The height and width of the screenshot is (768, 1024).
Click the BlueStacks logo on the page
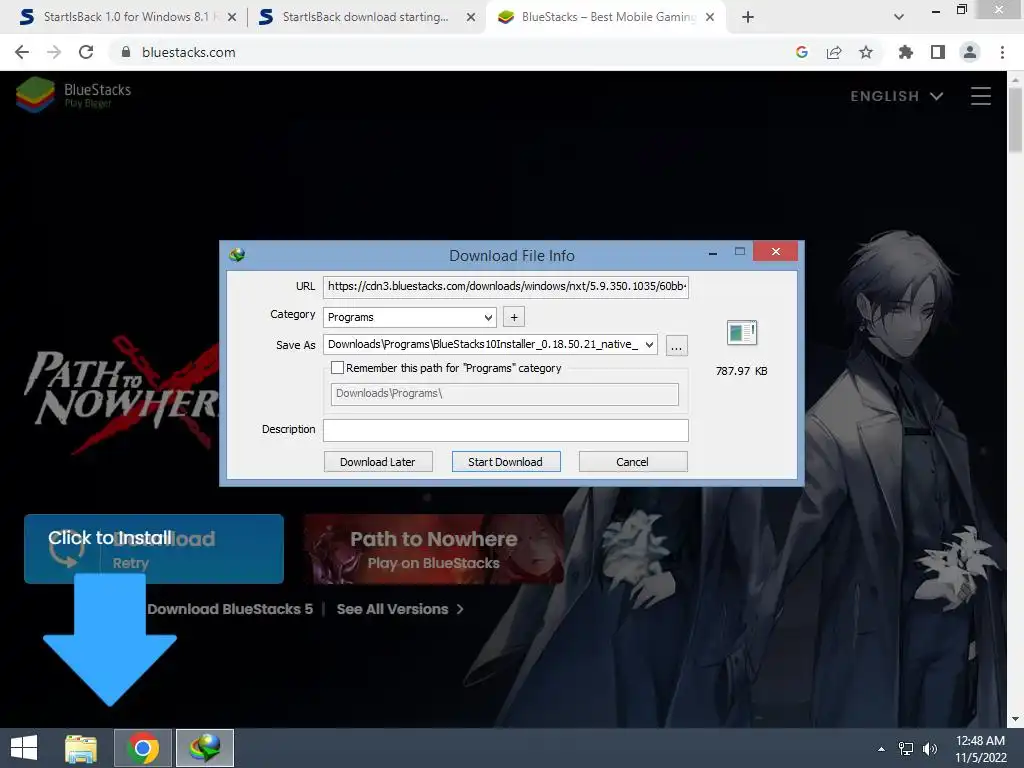tap(73, 95)
